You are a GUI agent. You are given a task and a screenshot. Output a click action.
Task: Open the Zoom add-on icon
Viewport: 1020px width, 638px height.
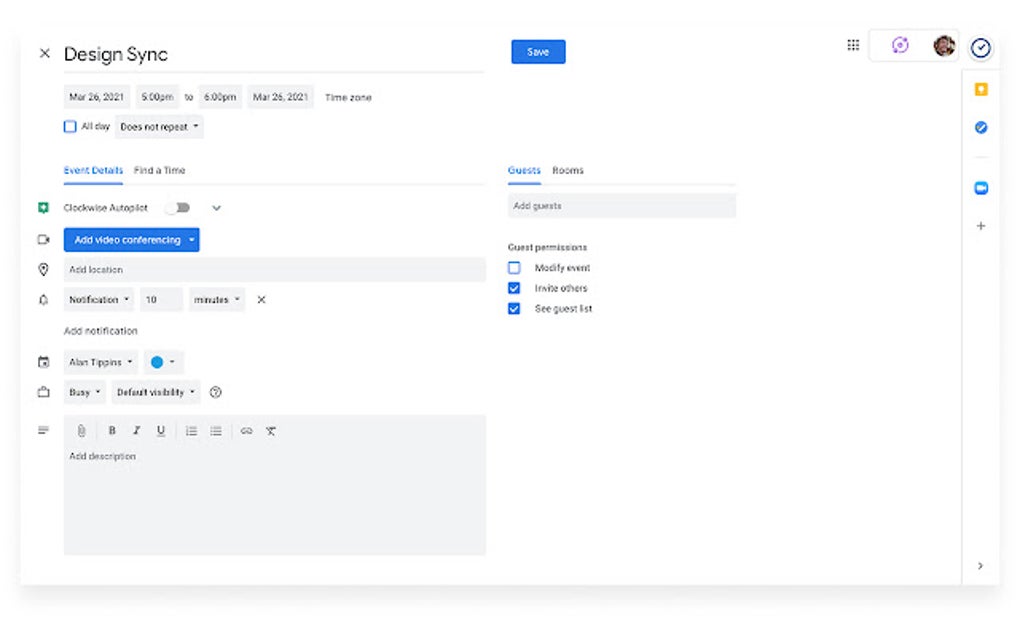pos(981,188)
